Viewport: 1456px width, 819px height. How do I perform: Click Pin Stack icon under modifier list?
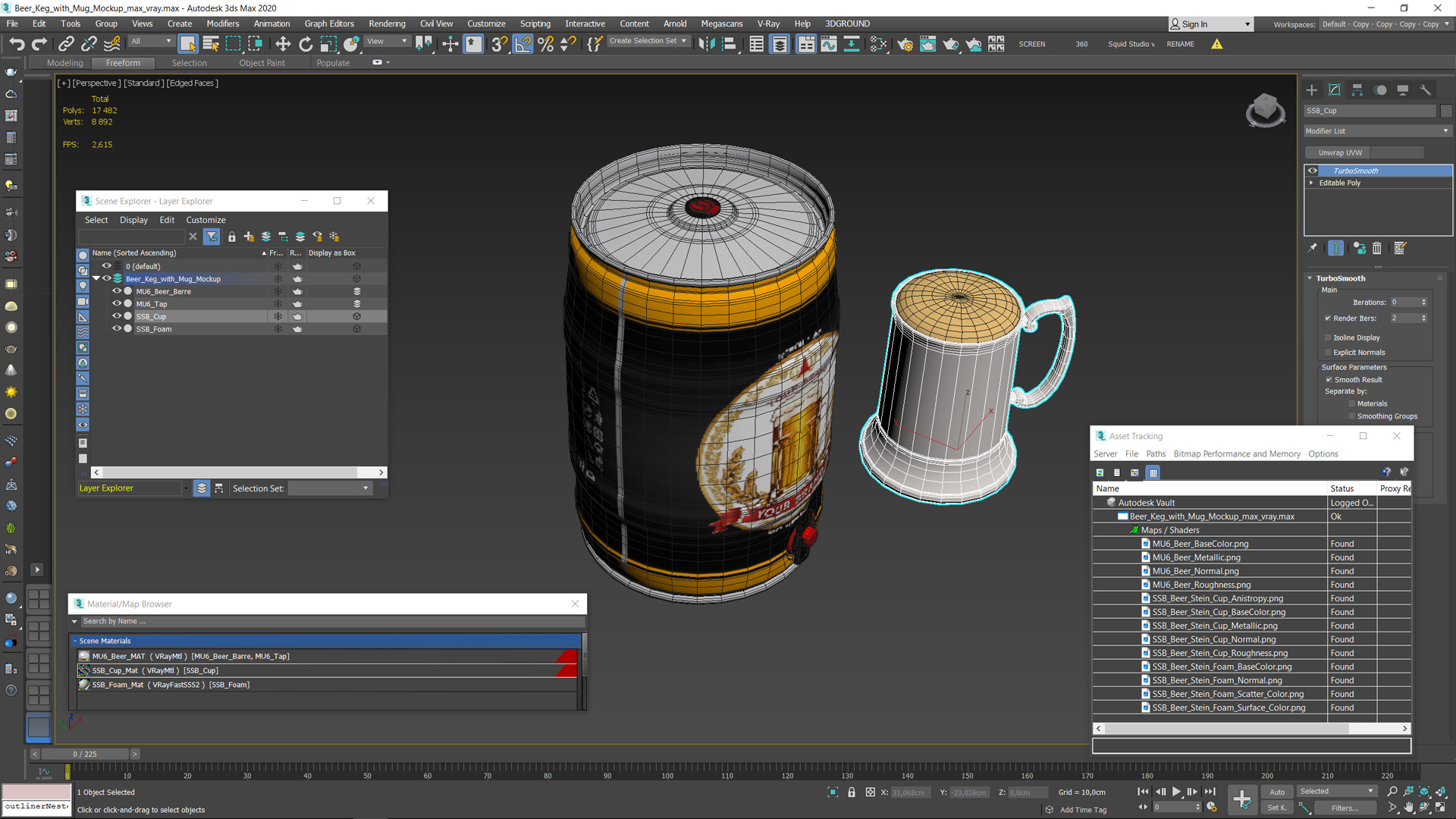coord(1313,248)
